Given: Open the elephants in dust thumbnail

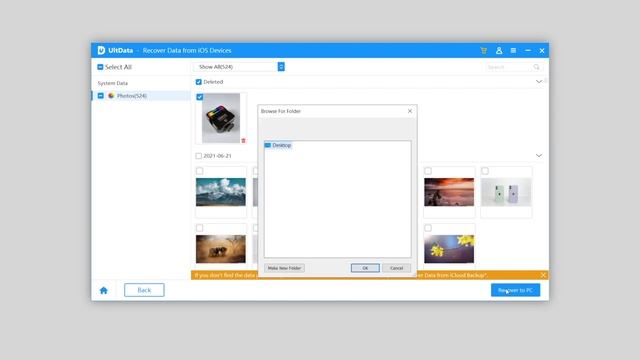Looking at the screenshot, I should 221,249.
